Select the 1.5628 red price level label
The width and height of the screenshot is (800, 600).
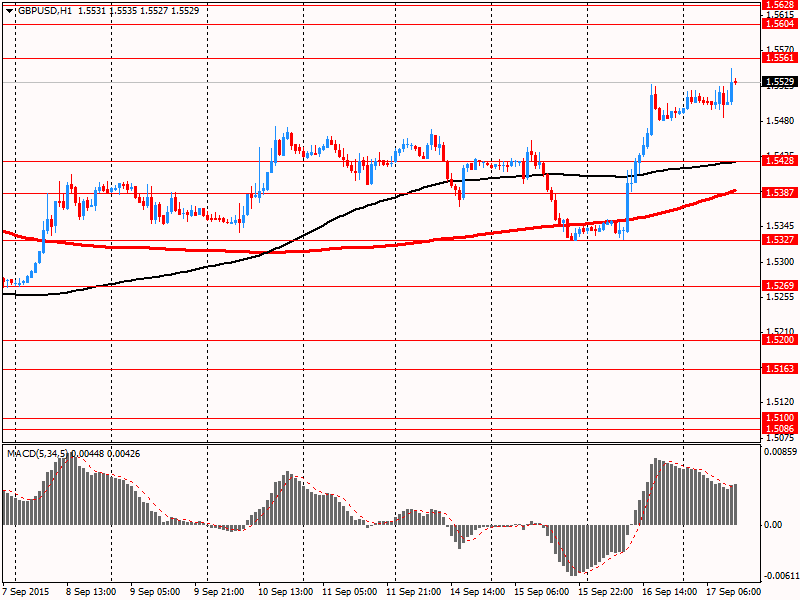click(779, 5)
